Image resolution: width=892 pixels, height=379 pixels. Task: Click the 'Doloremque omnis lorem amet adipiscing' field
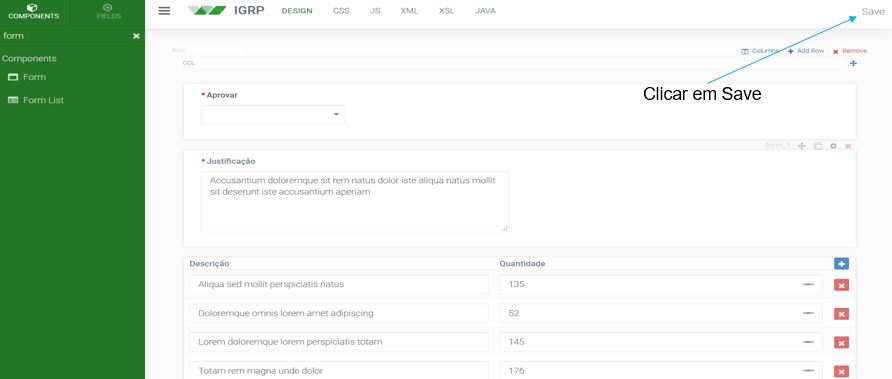pos(339,313)
